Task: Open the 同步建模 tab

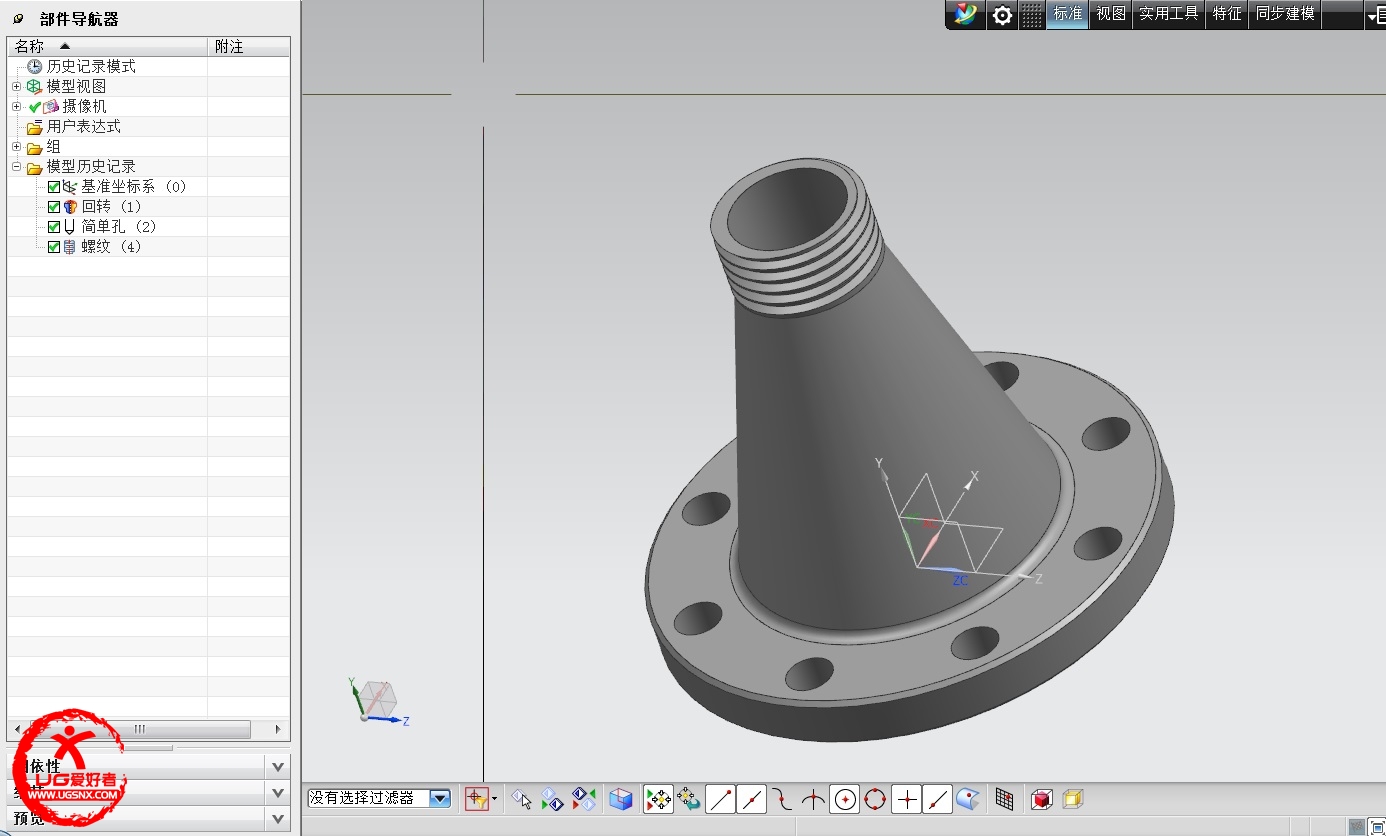Action: click(x=1285, y=14)
